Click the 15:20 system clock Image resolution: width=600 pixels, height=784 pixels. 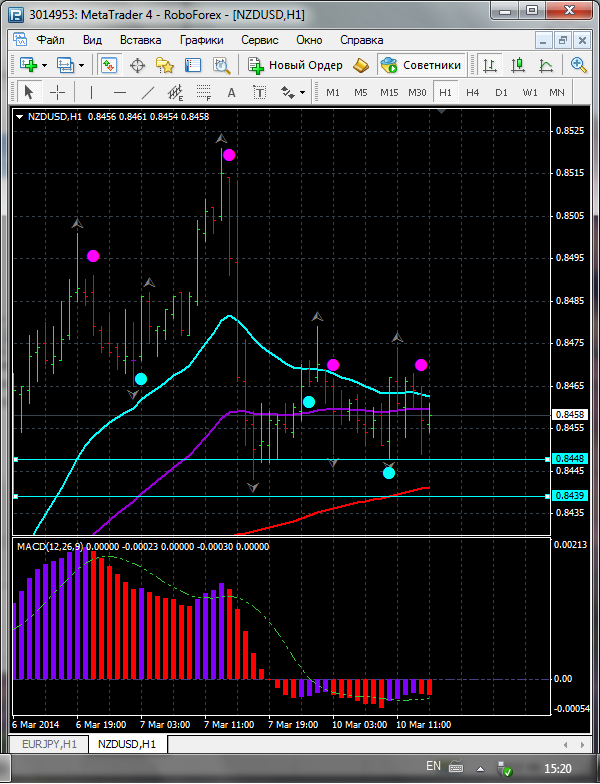[558, 768]
